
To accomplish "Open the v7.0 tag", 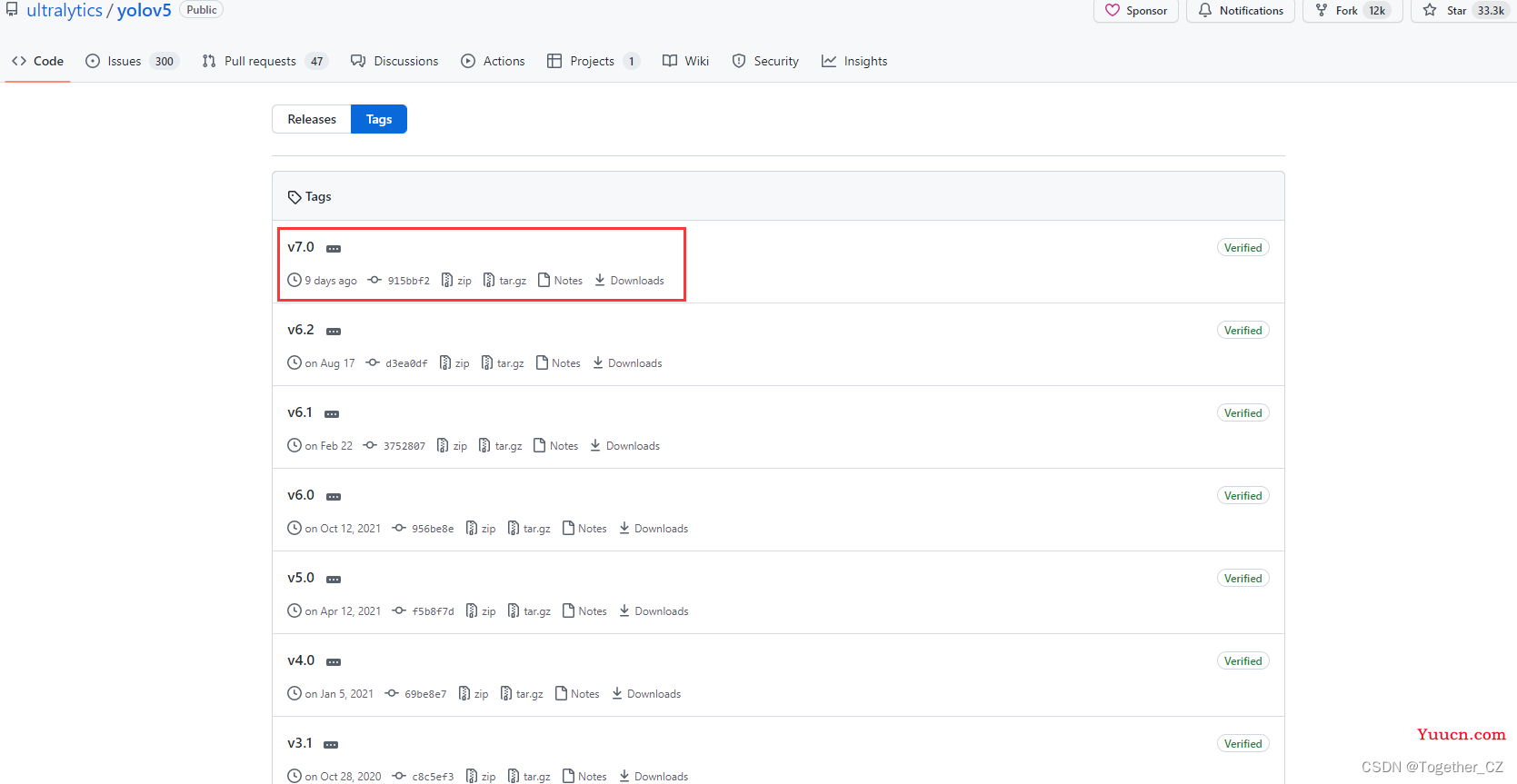I will 301,247.
